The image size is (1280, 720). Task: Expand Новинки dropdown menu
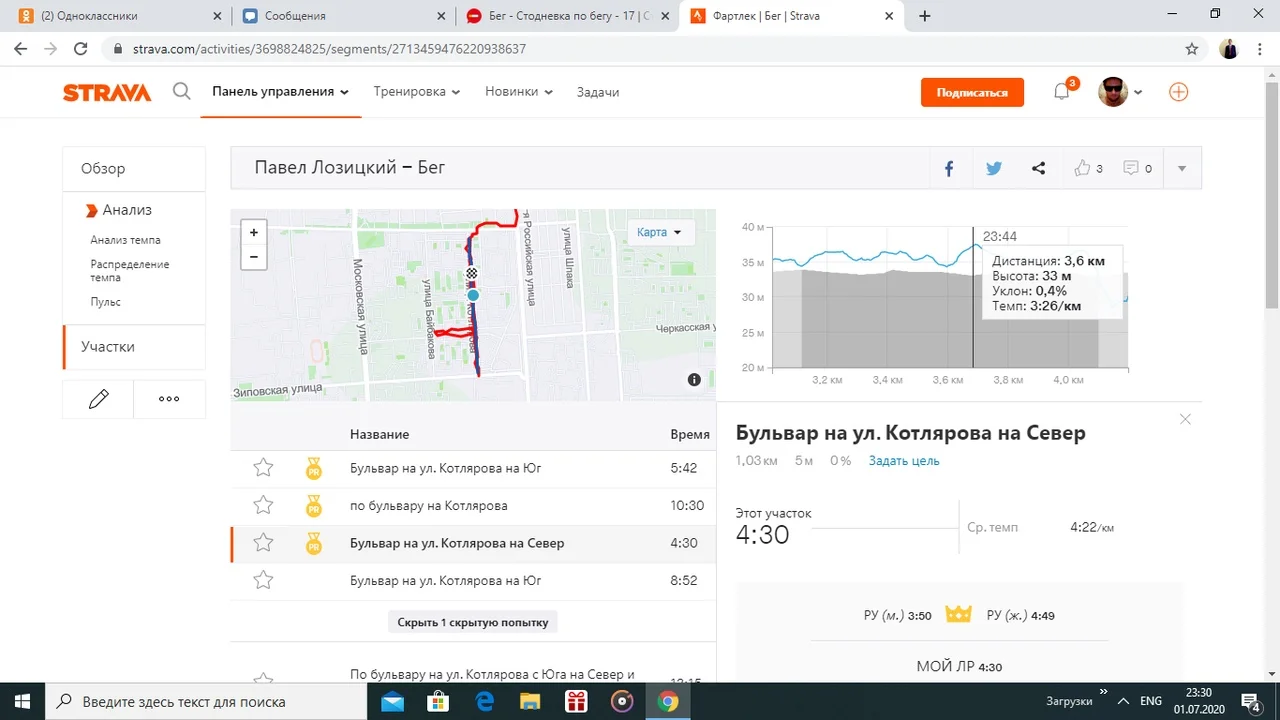[519, 92]
